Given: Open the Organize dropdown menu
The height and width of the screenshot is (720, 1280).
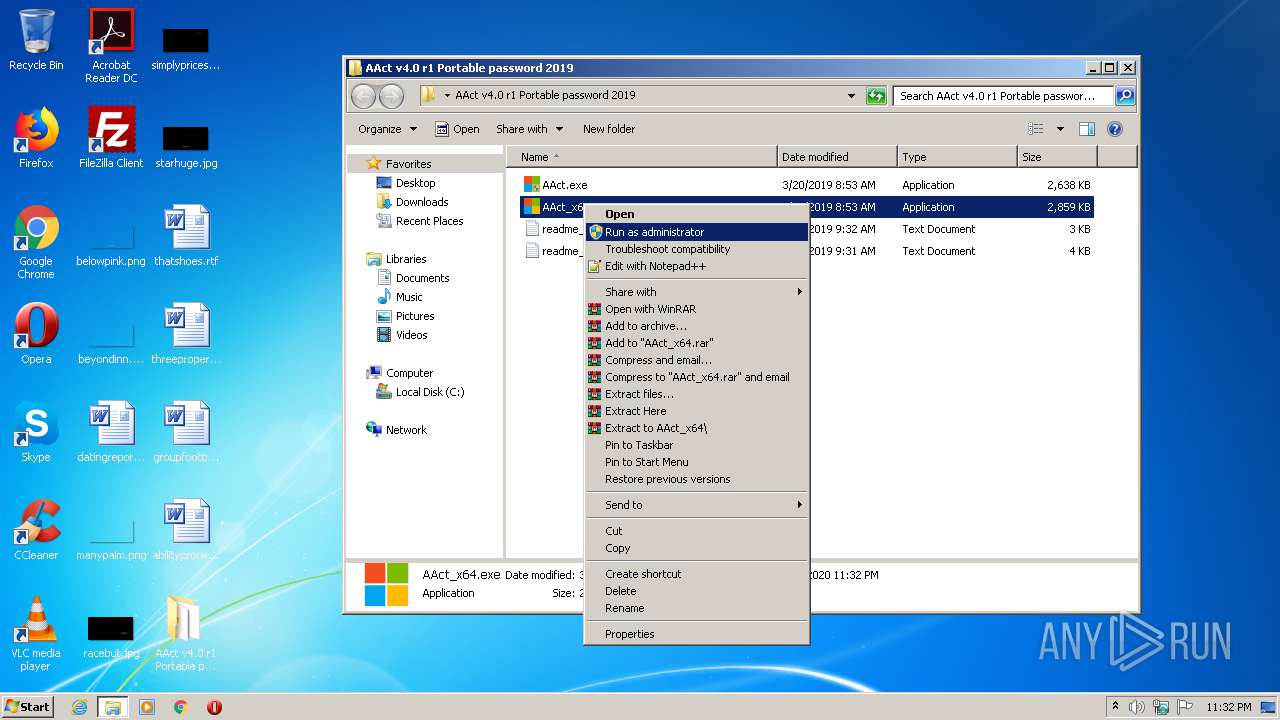Looking at the screenshot, I should pos(387,129).
